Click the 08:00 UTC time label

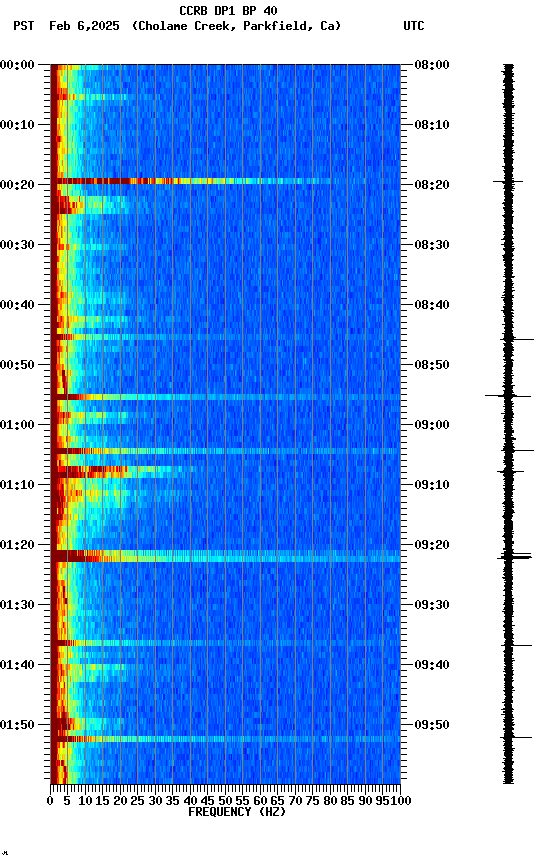click(x=432, y=65)
